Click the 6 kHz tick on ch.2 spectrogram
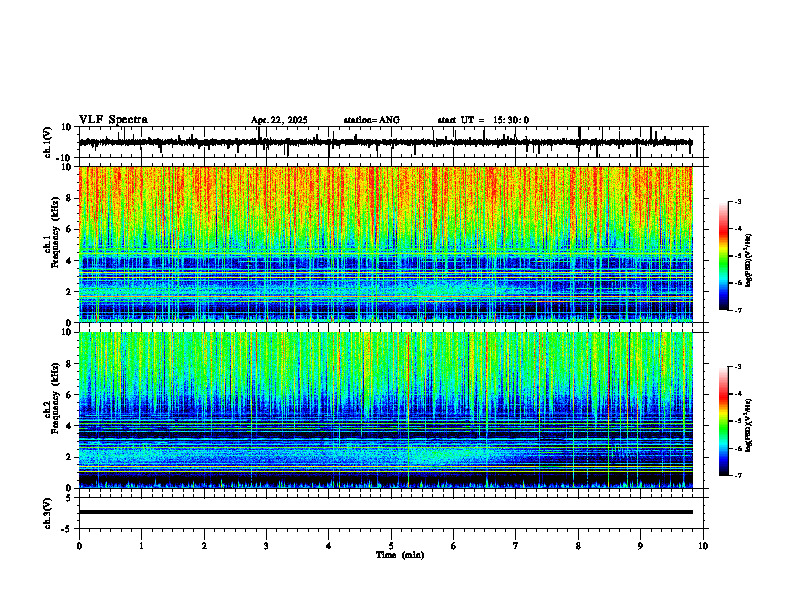The image size is (792, 612). point(70,395)
